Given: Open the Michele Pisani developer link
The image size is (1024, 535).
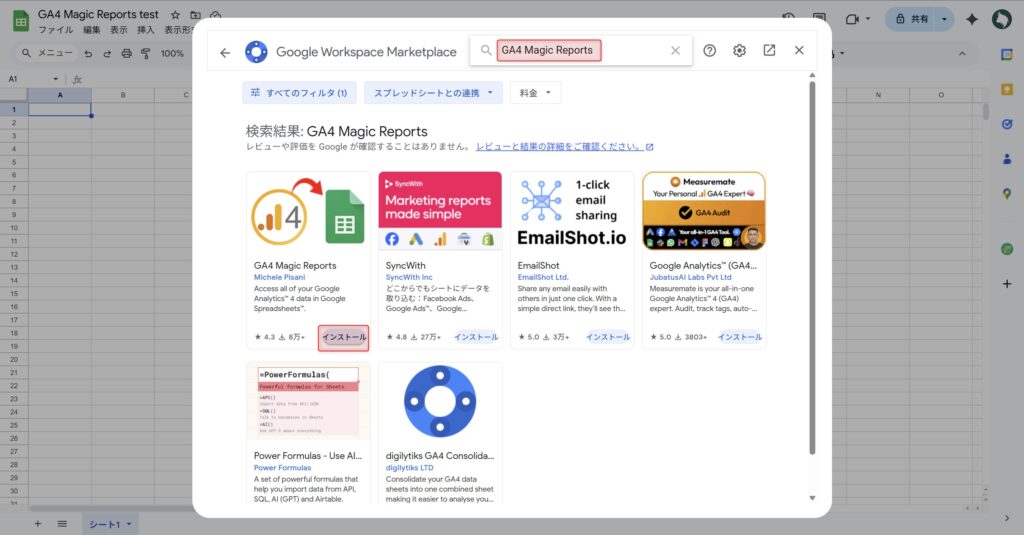Looking at the screenshot, I should click(x=281, y=277).
